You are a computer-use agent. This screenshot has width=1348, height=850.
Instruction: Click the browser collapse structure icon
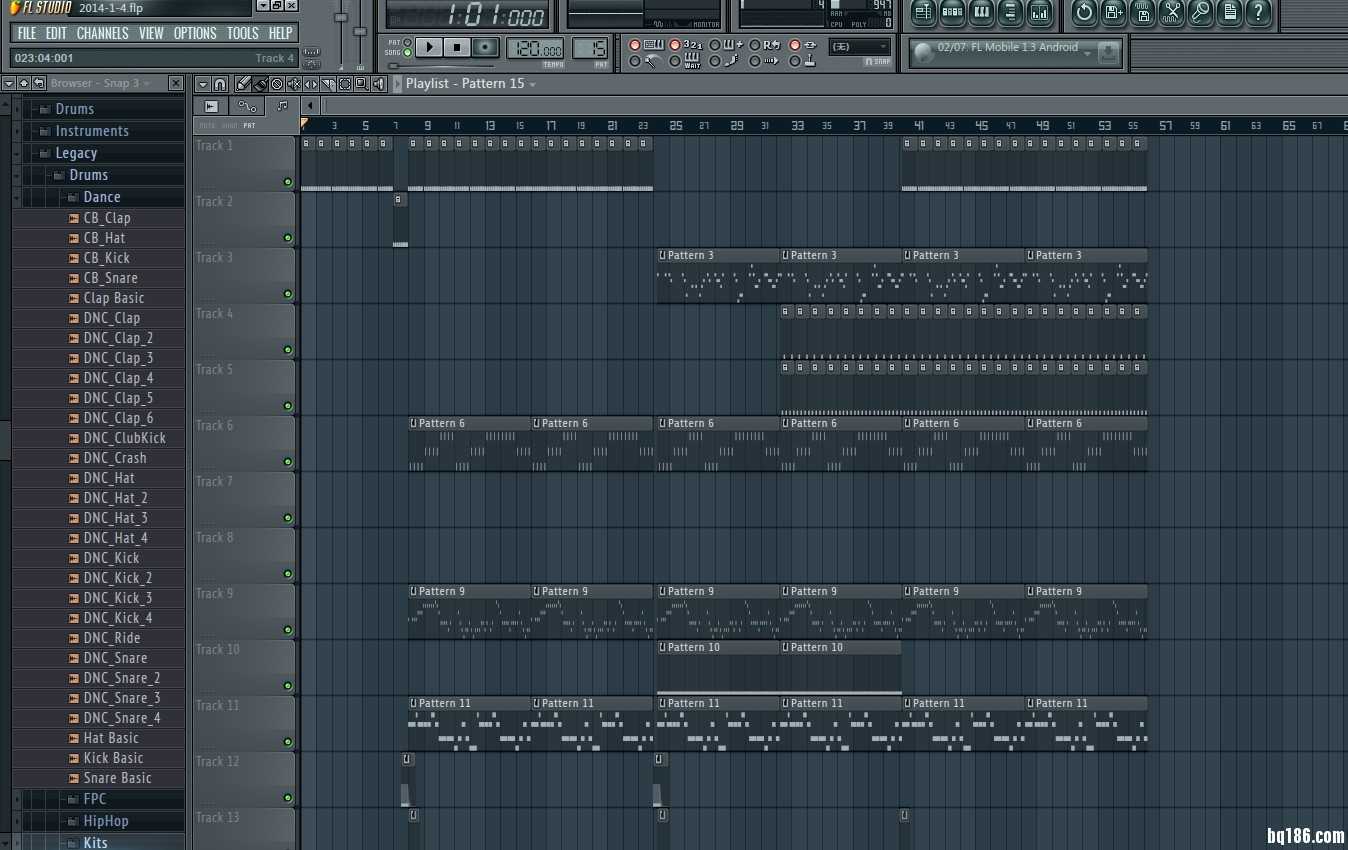[x=23, y=83]
